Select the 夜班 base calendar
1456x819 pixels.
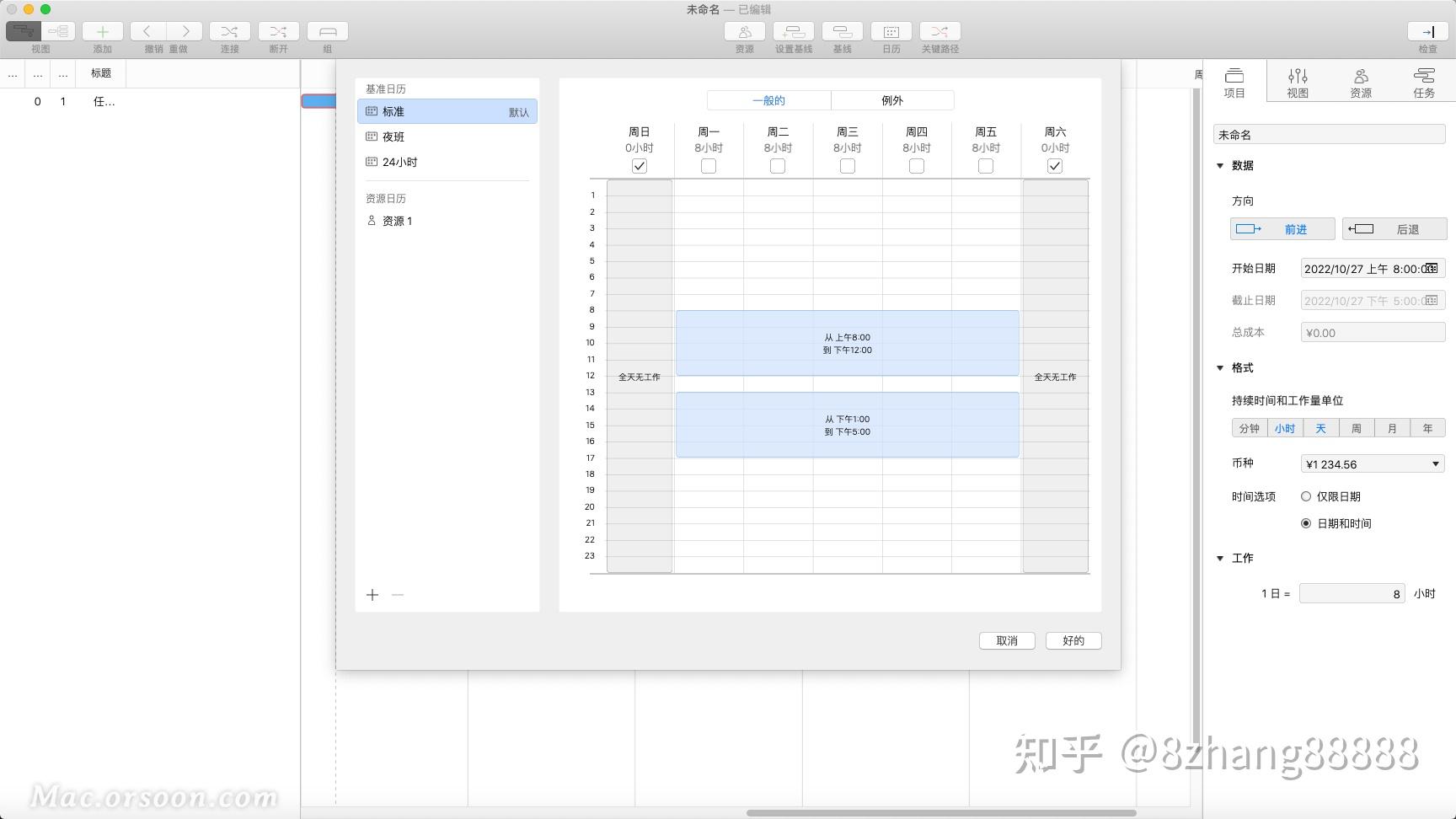pyautogui.click(x=447, y=136)
